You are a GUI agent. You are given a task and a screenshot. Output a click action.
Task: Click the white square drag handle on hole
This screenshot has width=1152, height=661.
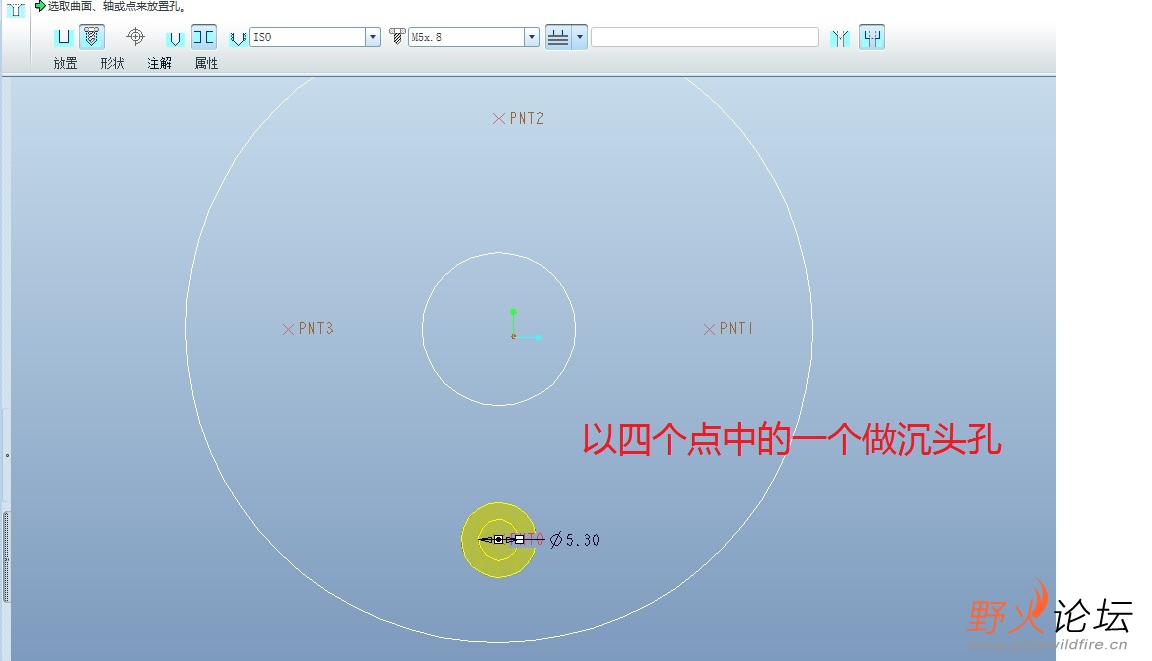[519, 540]
